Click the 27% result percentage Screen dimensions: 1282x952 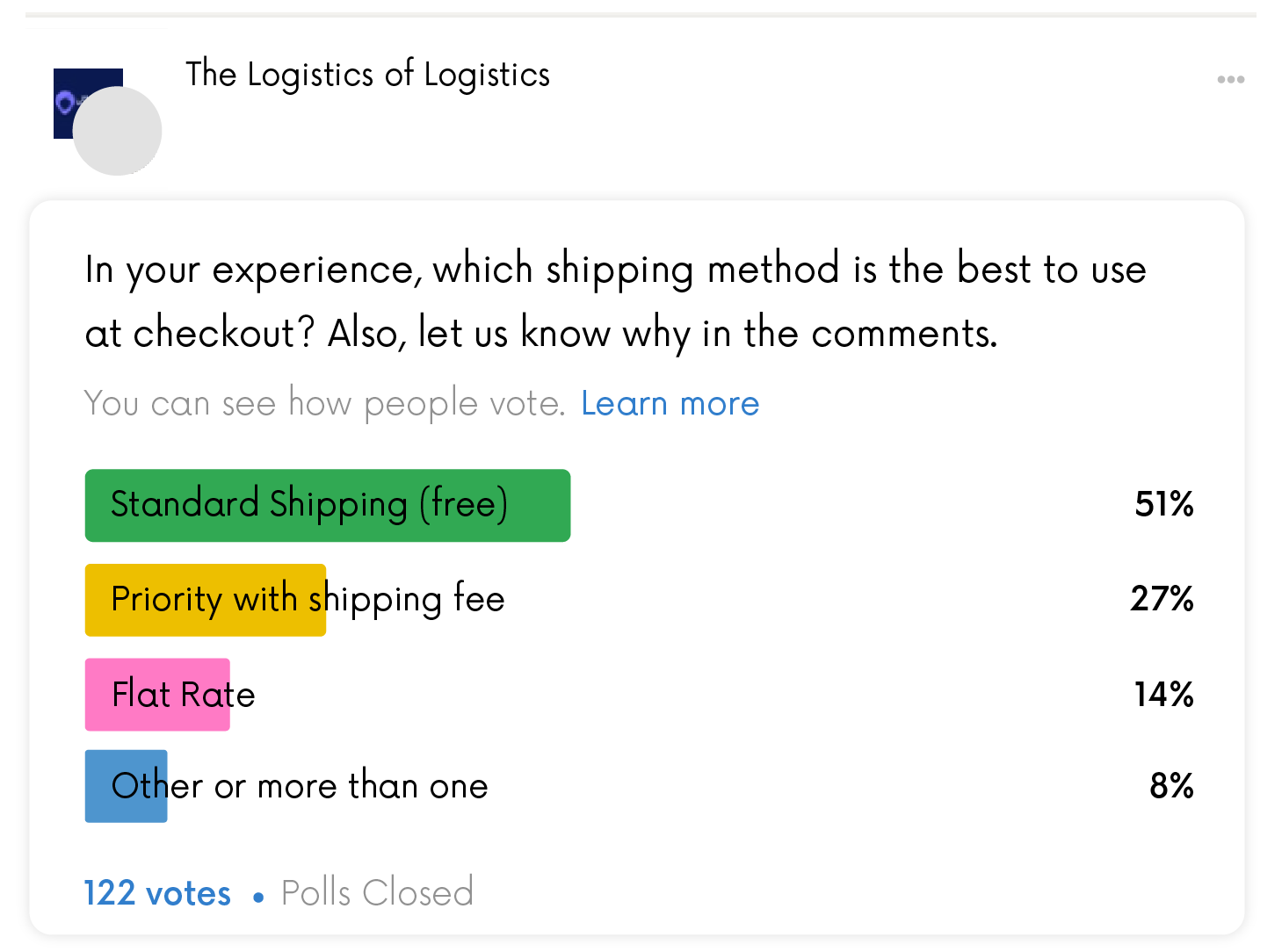pyautogui.click(x=1162, y=599)
